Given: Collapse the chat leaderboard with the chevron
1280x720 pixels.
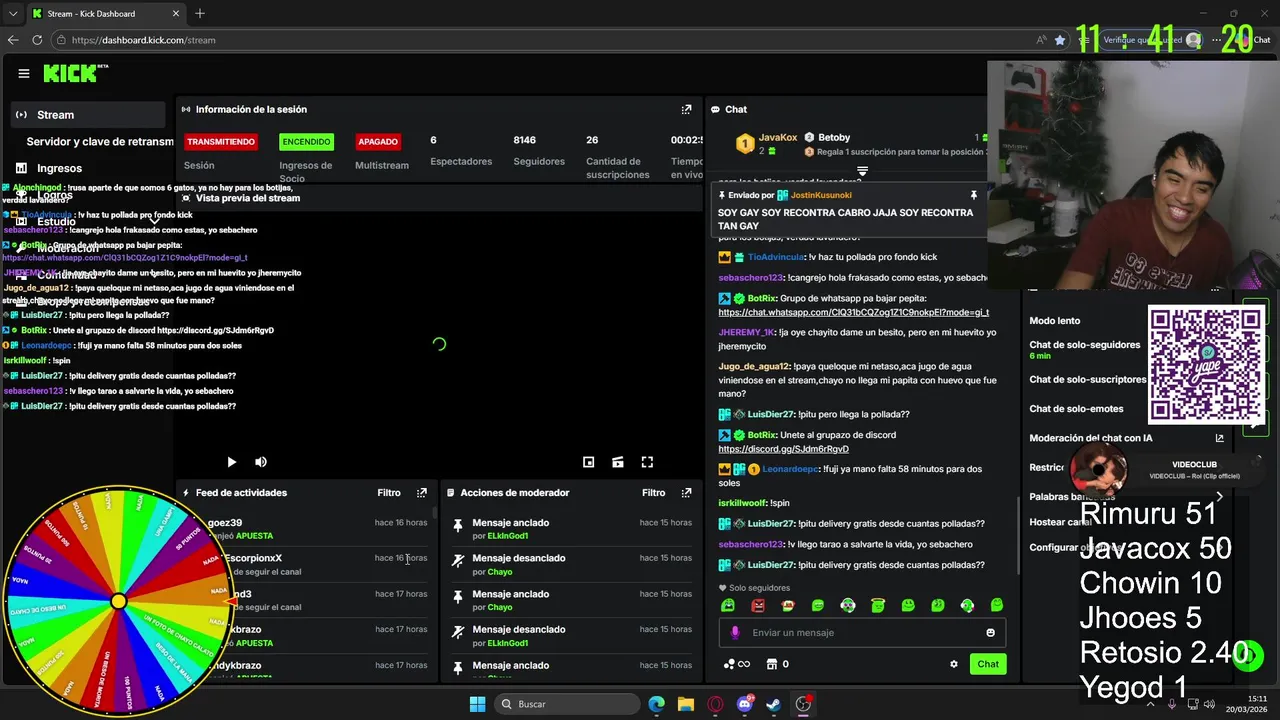Looking at the screenshot, I should [862, 172].
